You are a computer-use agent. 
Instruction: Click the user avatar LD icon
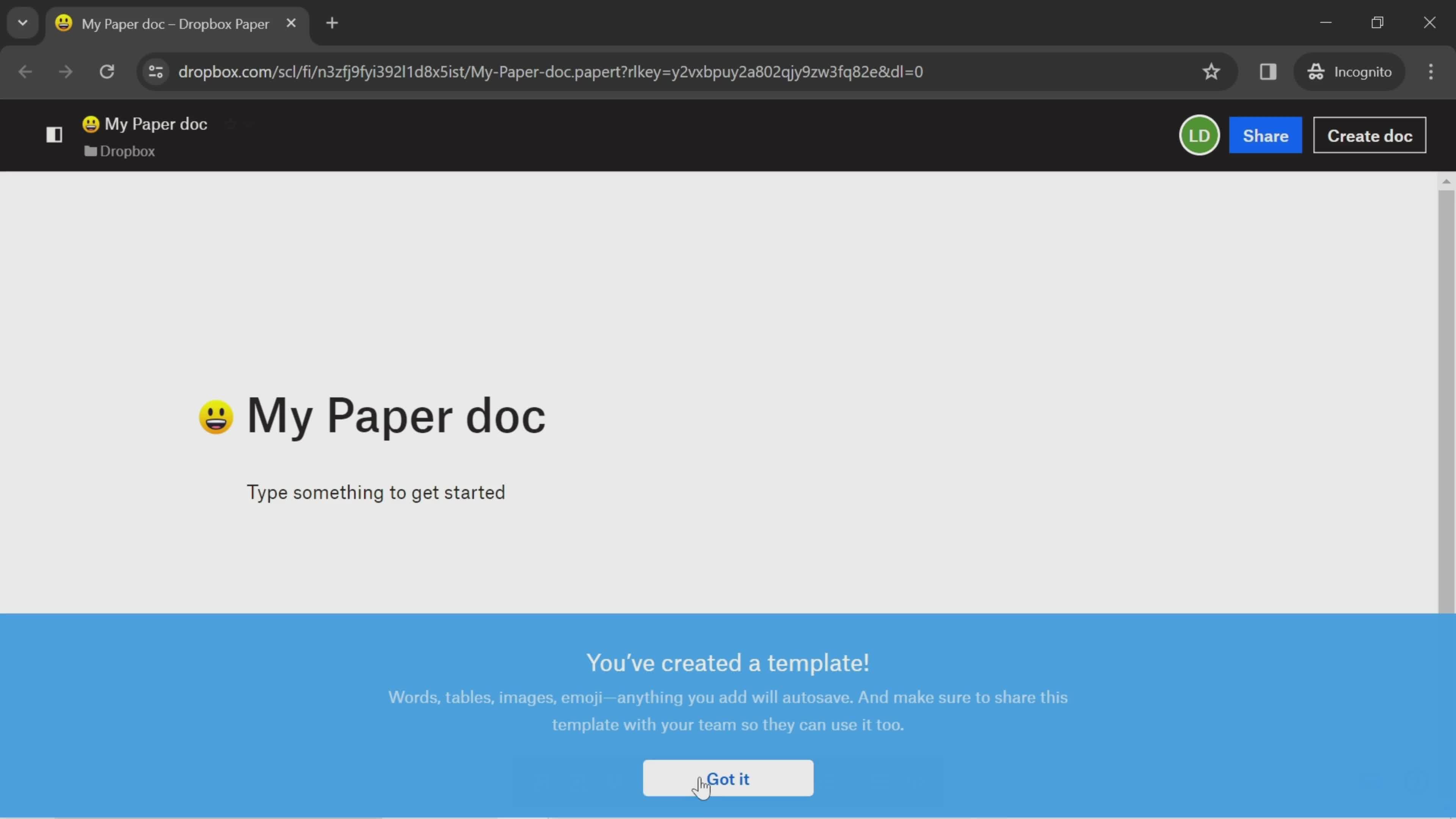[1199, 135]
